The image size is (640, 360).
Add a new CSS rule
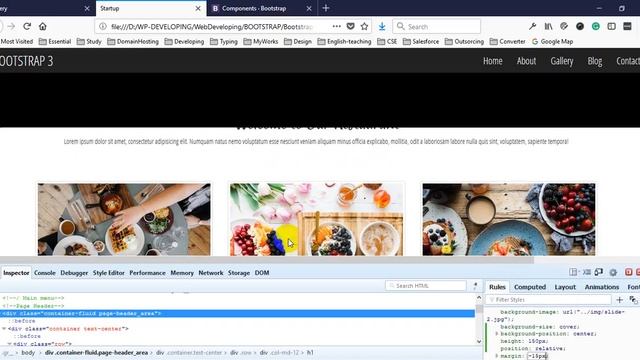pyautogui.click(x=620, y=300)
